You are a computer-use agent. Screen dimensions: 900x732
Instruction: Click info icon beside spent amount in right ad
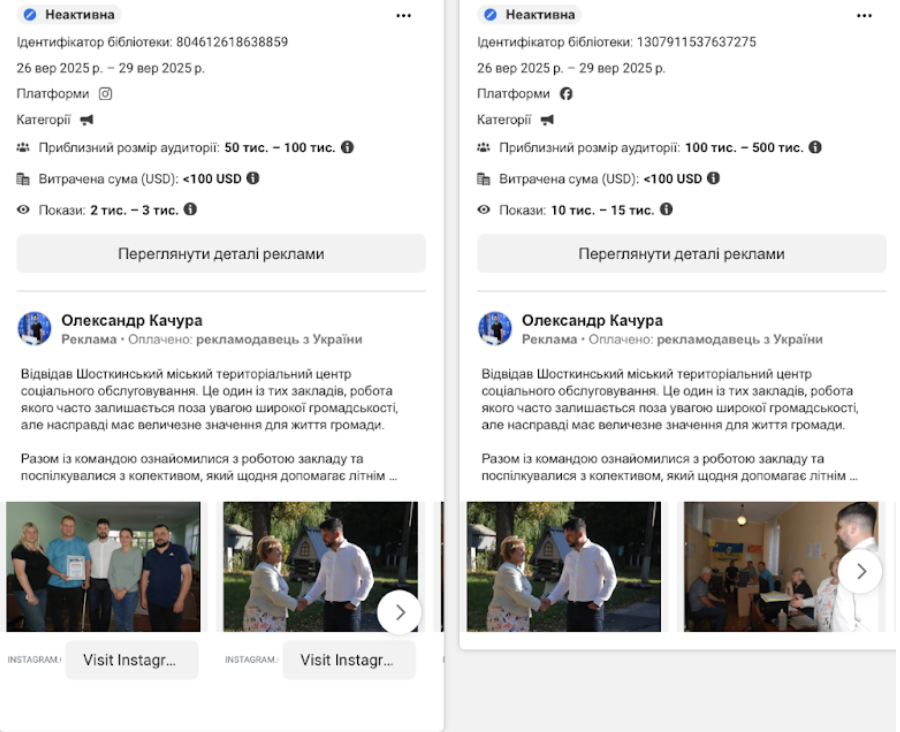(x=713, y=178)
